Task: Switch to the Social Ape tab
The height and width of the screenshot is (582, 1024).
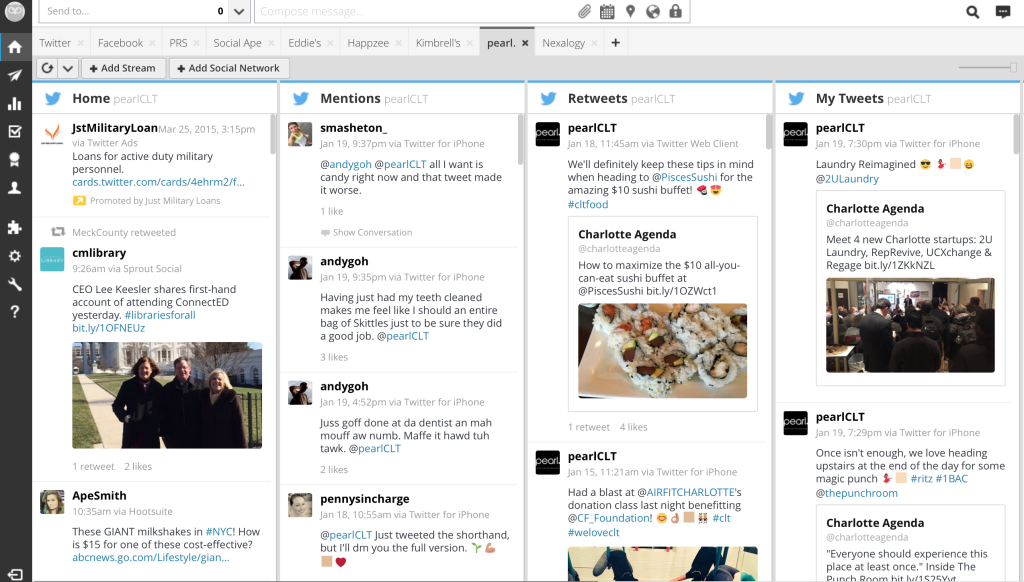Action: click(237, 43)
